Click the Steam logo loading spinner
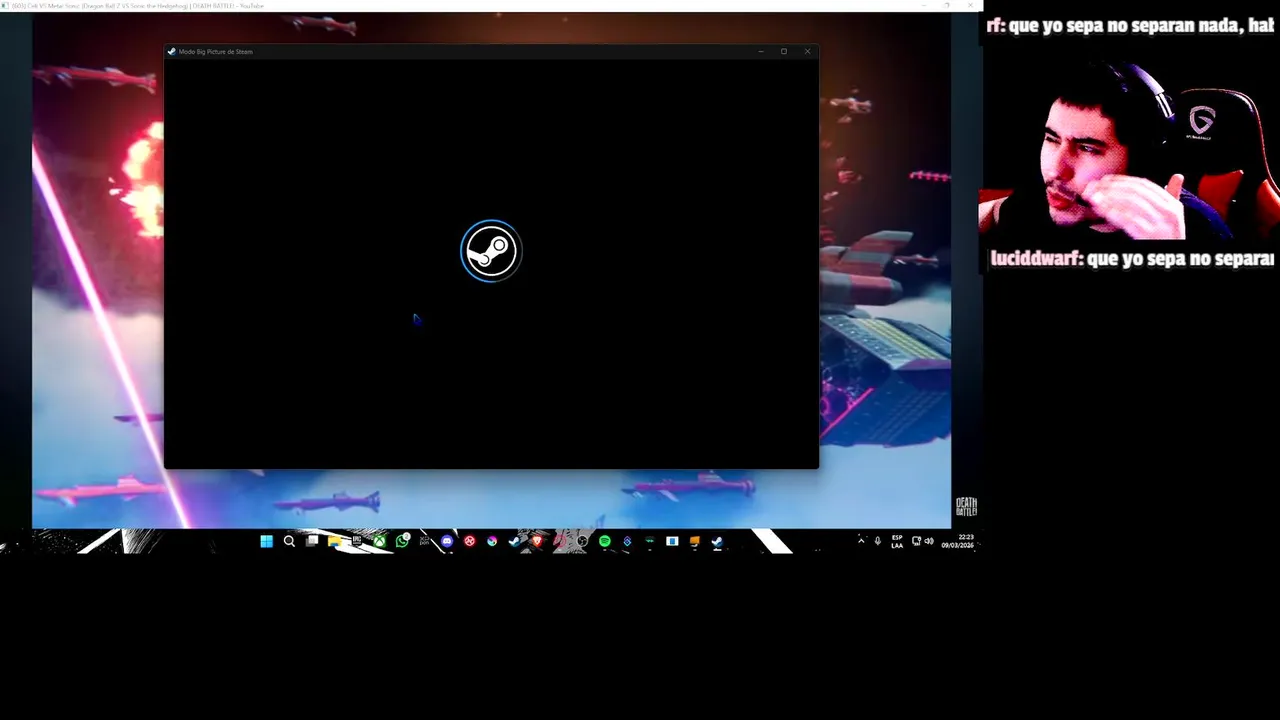The image size is (1280, 720). pos(491,251)
